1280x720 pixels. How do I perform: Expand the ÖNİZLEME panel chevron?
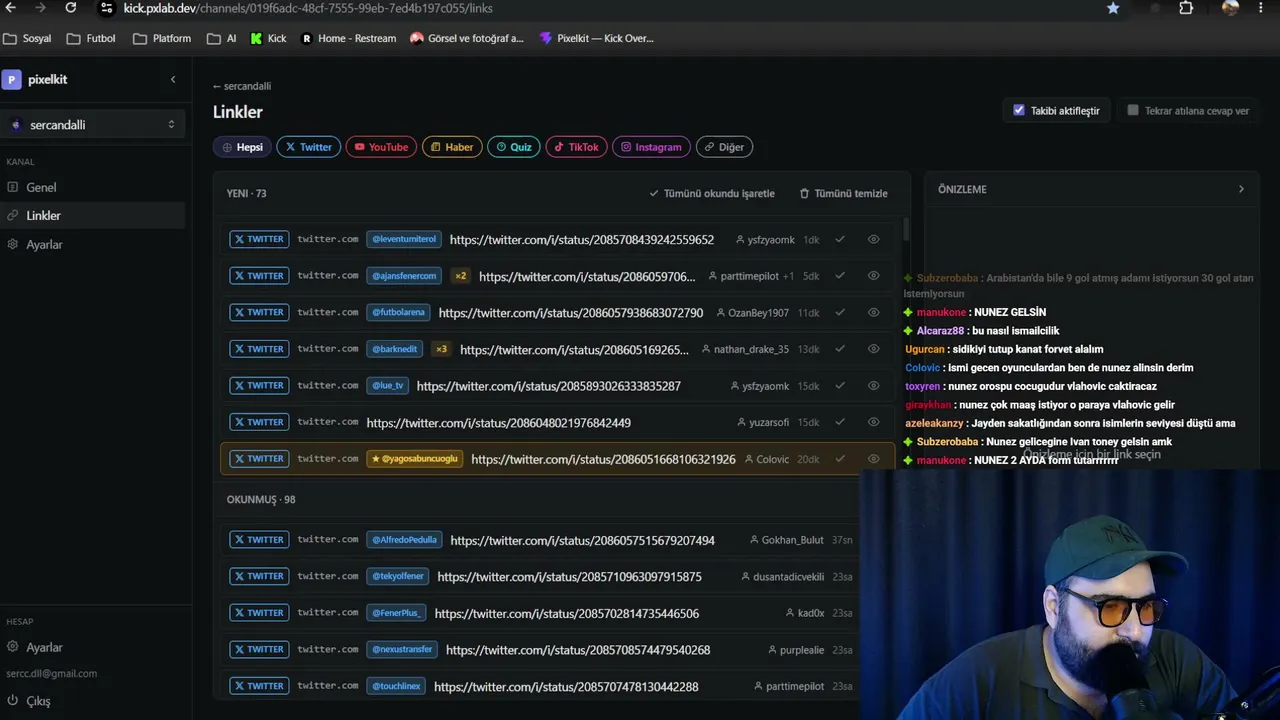1241,189
